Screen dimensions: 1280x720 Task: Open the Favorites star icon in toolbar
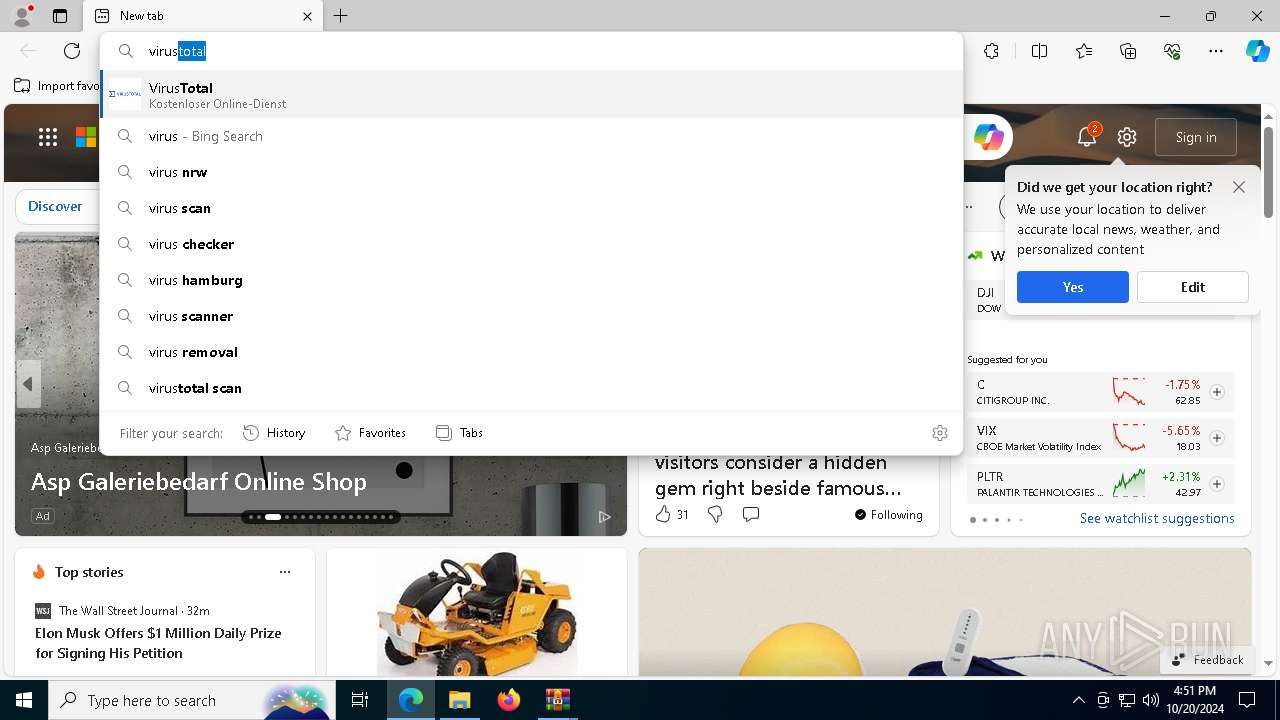pyautogui.click(x=1084, y=51)
